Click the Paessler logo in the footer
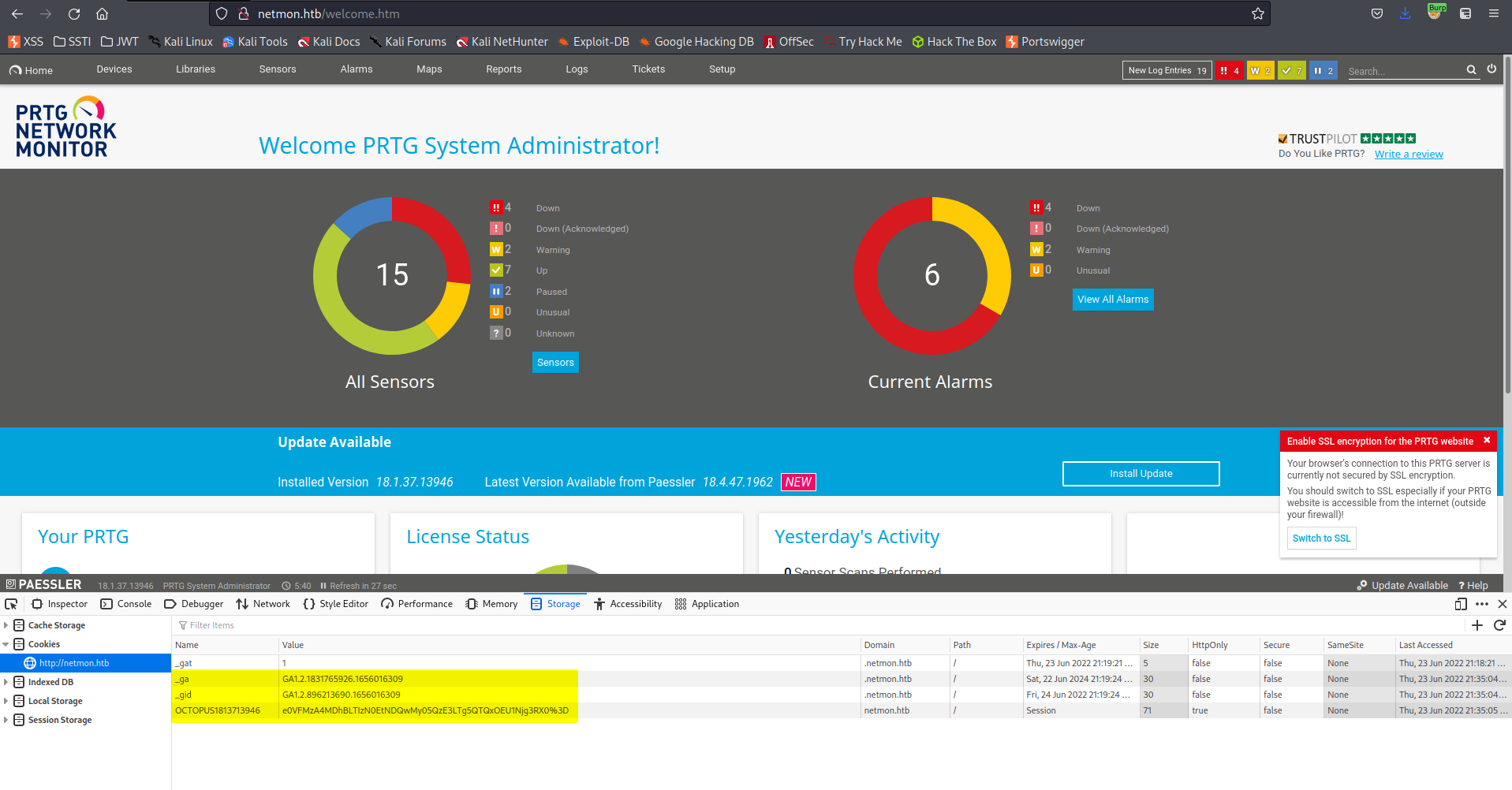 pyautogui.click(x=43, y=584)
